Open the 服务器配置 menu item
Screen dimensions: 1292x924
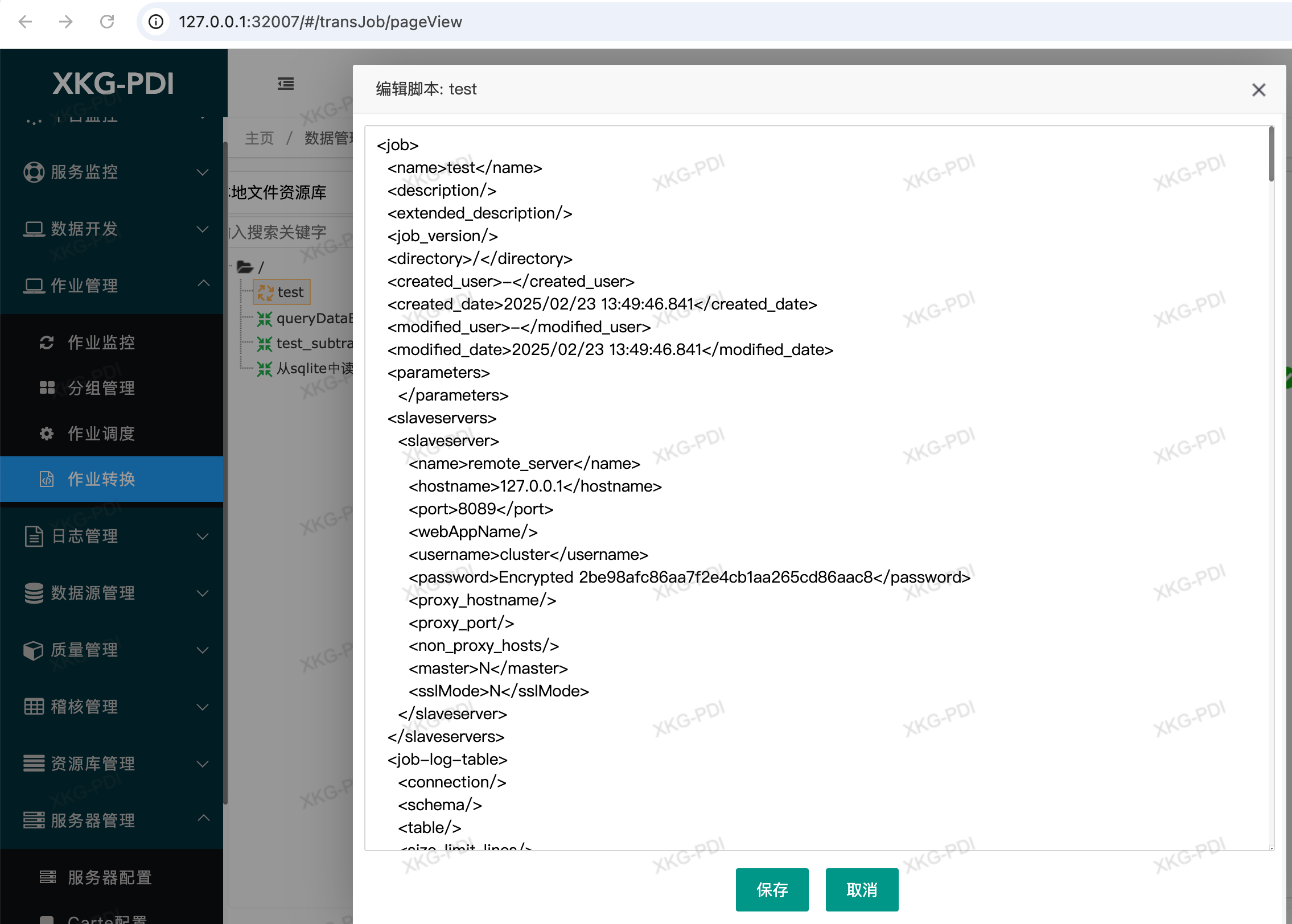tap(109, 877)
